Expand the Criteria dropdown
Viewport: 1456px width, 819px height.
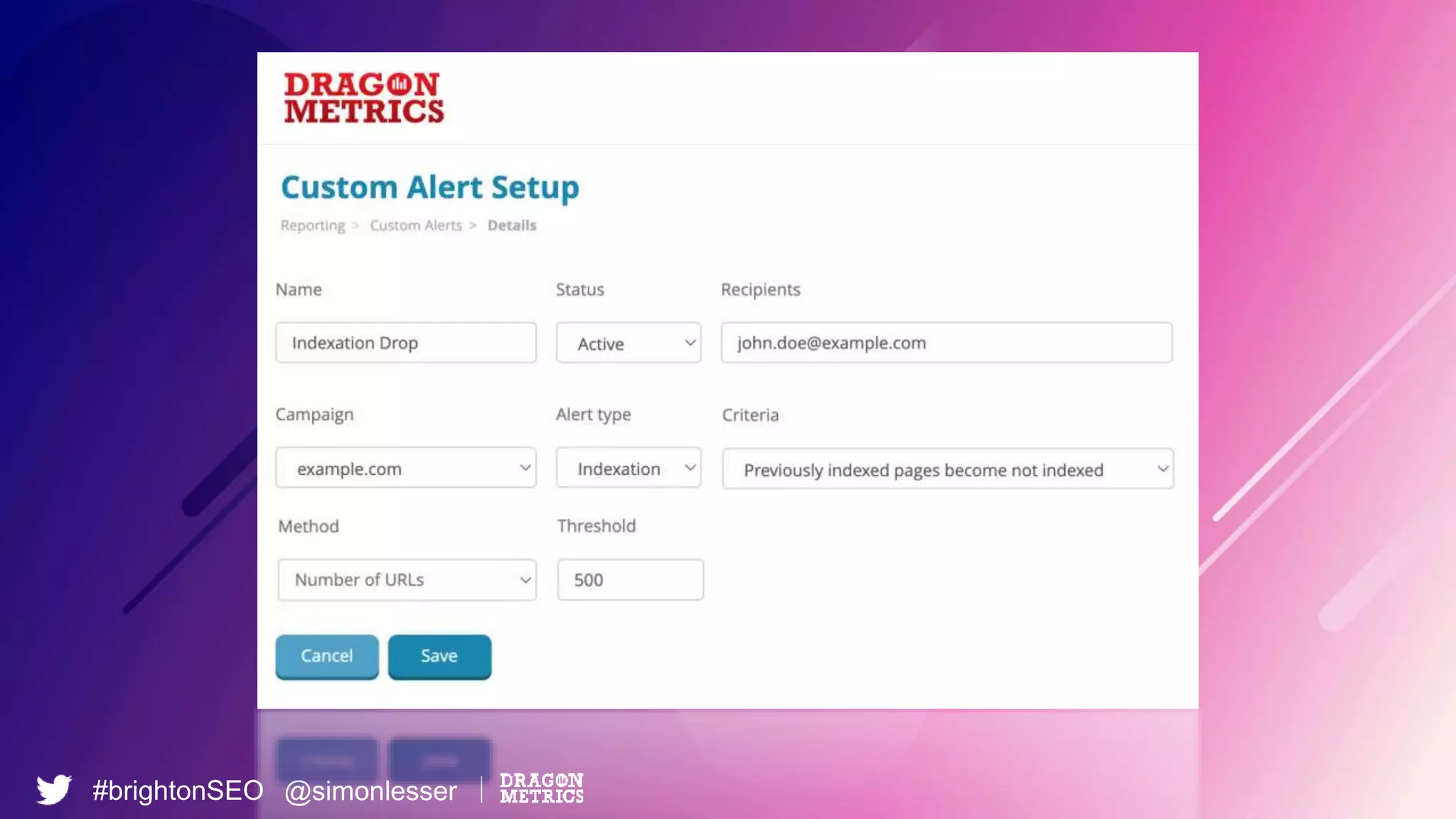[x=947, y=469]
